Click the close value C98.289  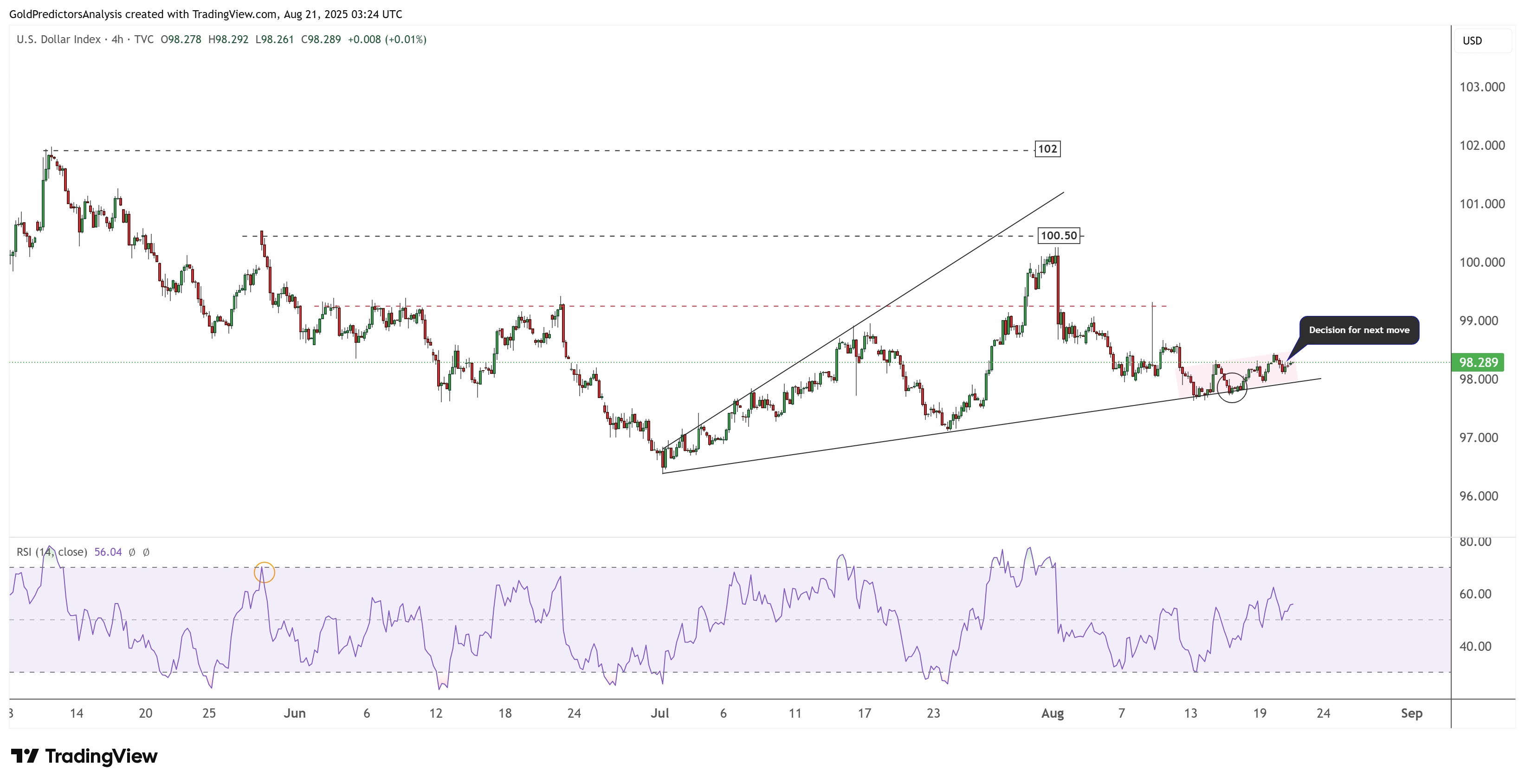point(321,39)
